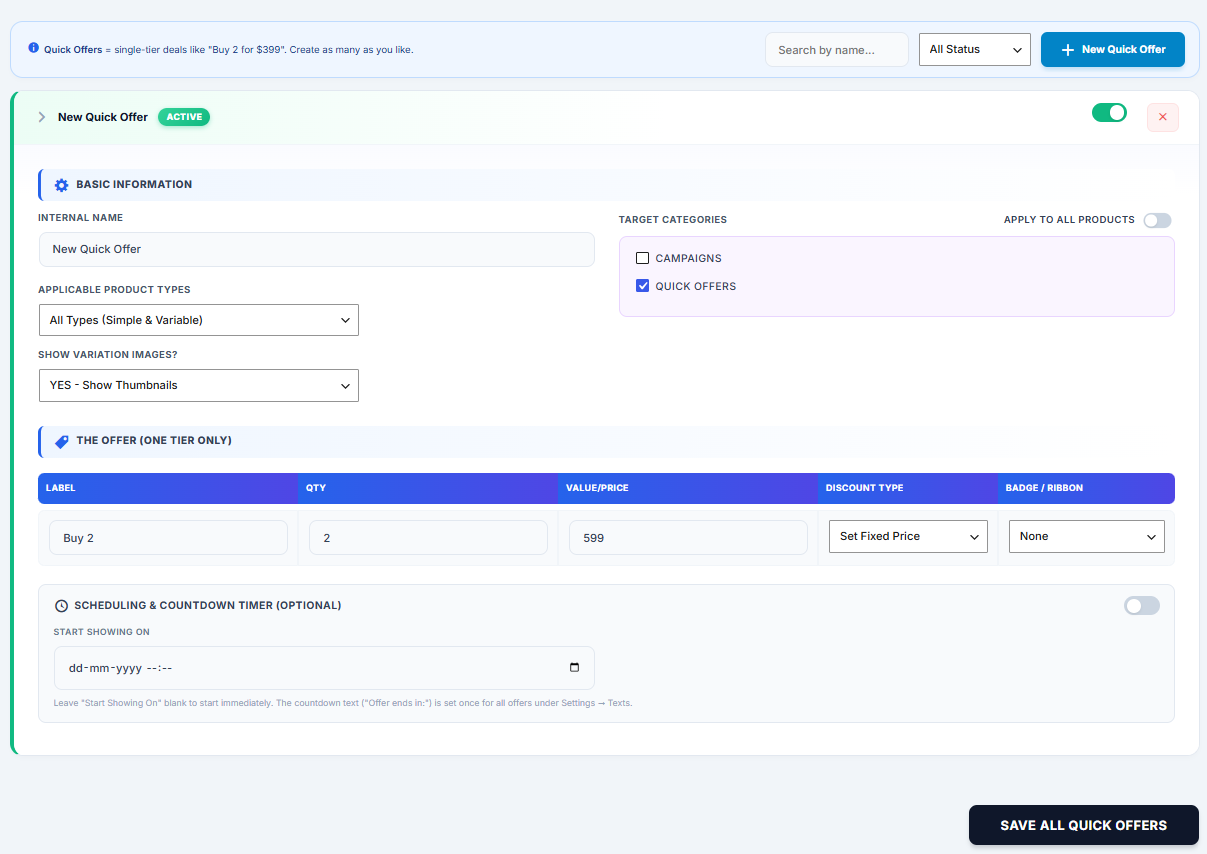Click the Internal Name input field

click(x=317, y=249)
